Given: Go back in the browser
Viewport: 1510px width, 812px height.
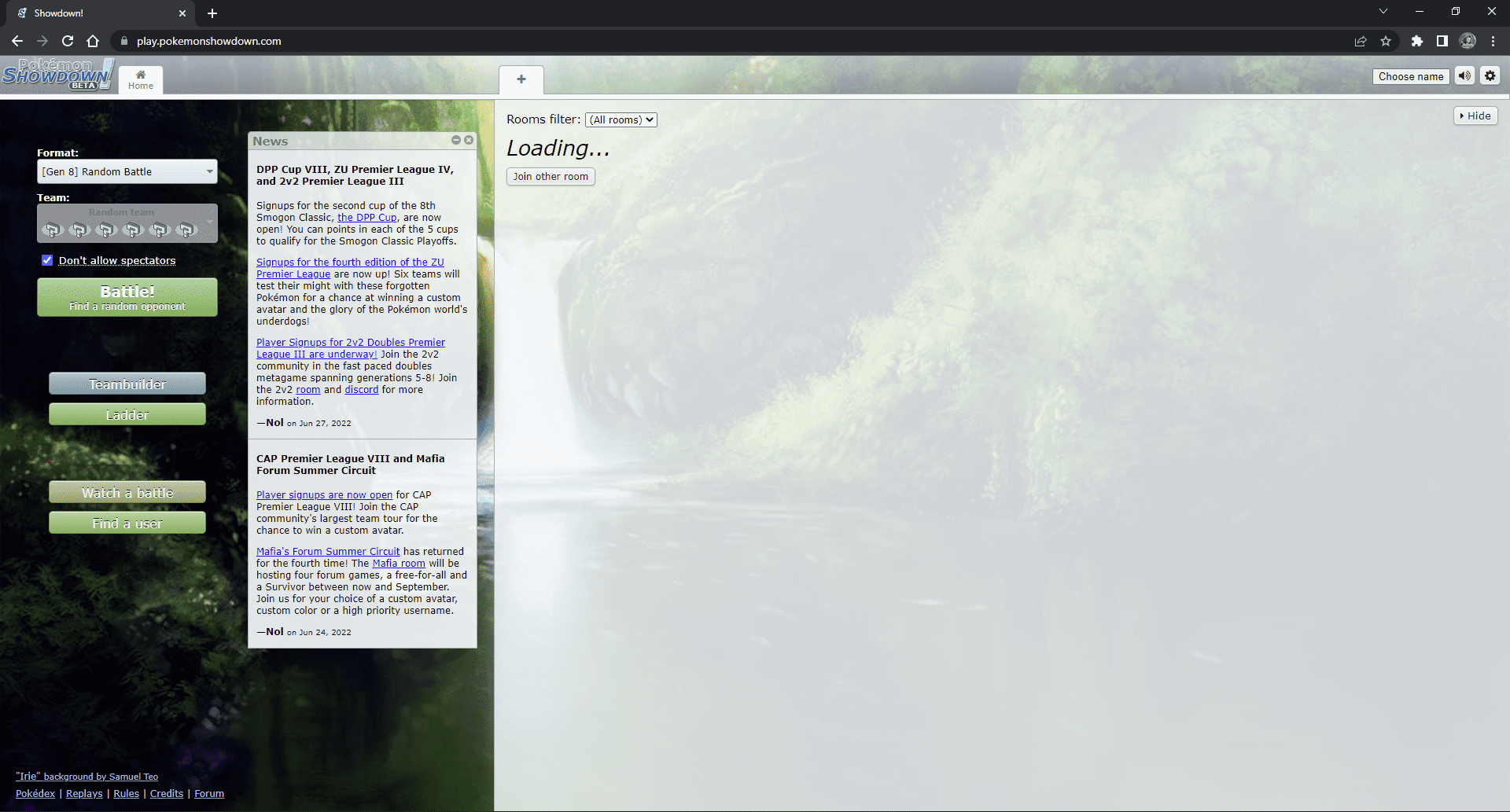Looking at the screenshot, I should (x=17, y=41).
